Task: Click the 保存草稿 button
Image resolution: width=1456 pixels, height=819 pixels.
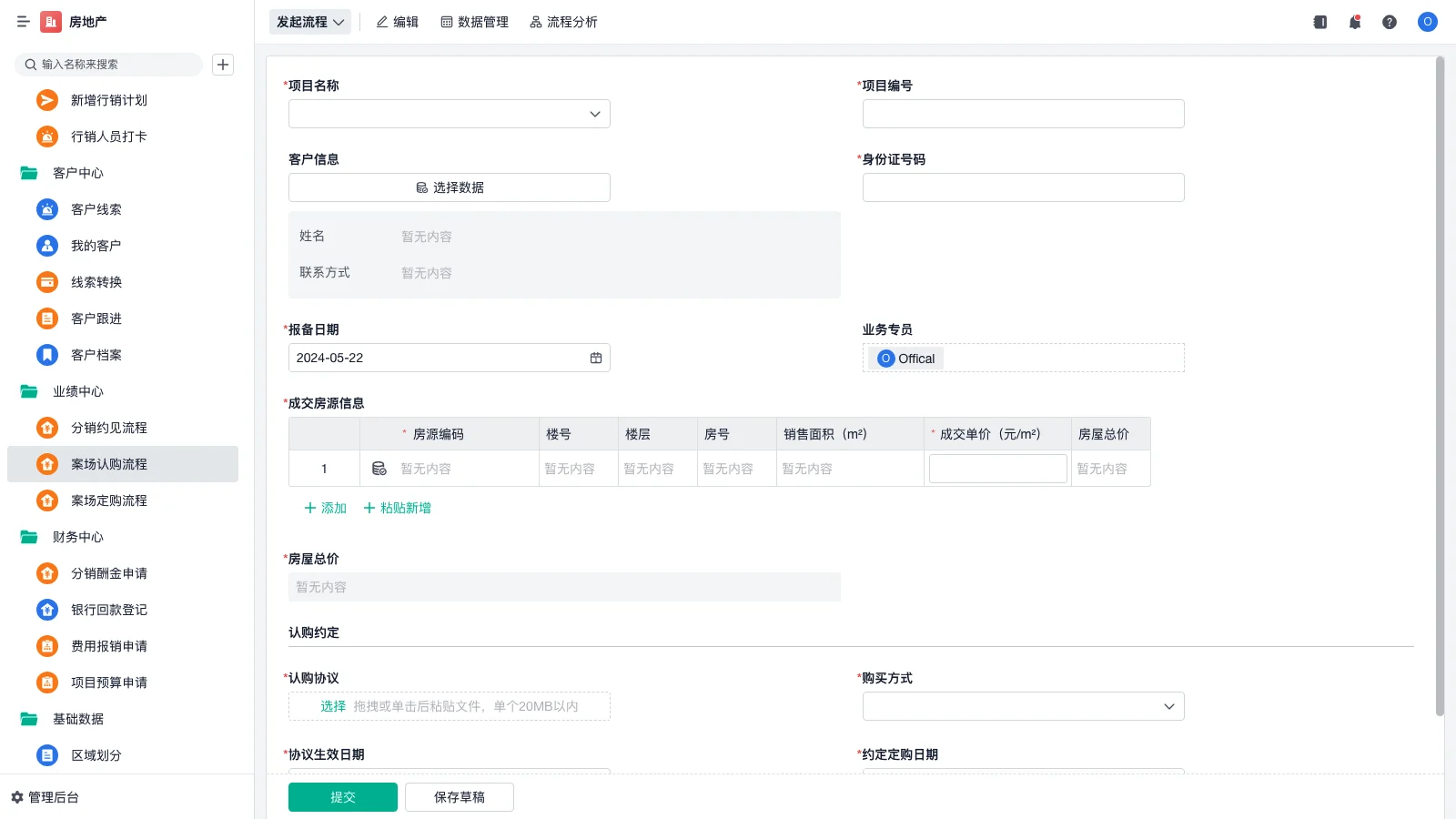Action: (x=459, y=797)
